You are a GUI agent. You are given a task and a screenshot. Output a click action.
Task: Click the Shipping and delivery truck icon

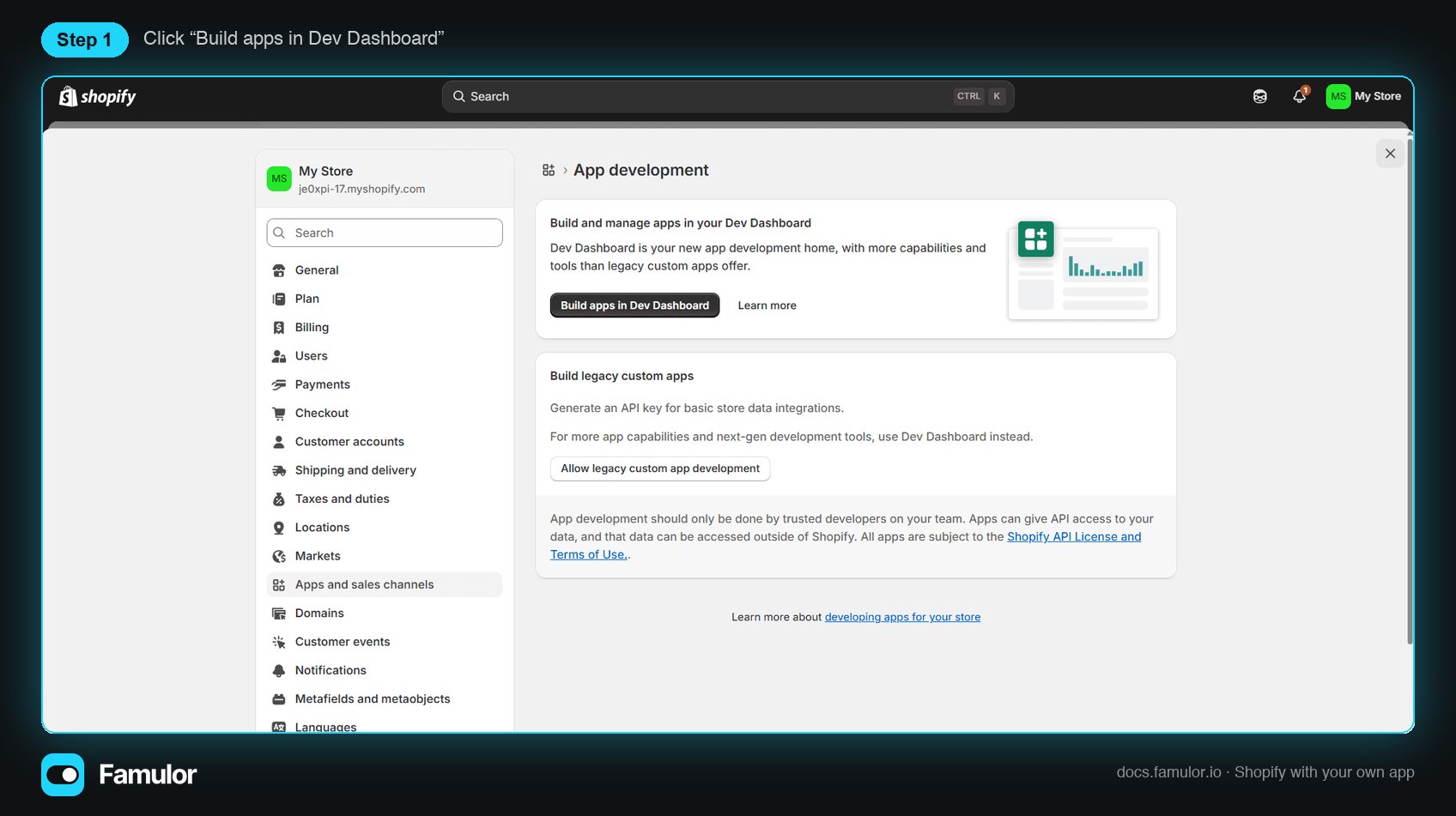pyautogui.click(x=279, y=470)
